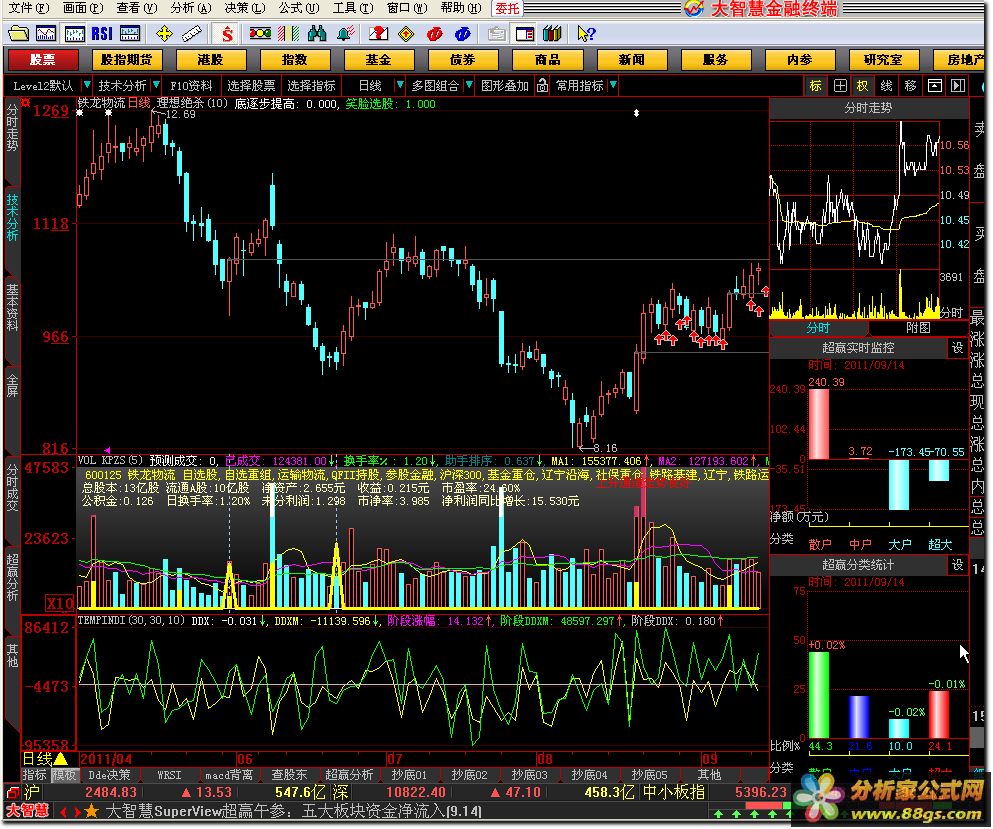
Task: Open the 公式(U) menu
Action: pyautogui.click(x=299, y=8)
